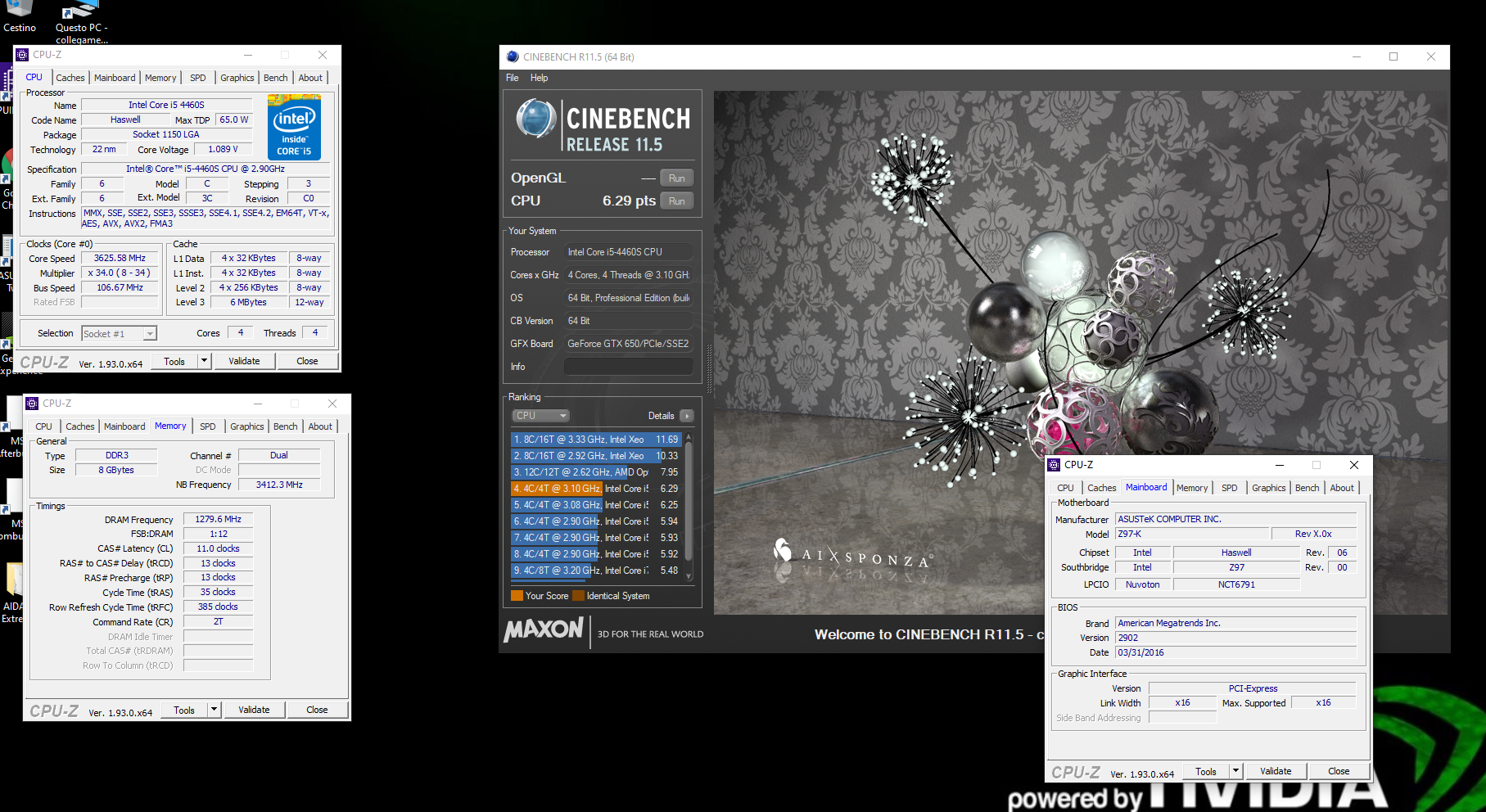Click the 6.29 pts CPU score
The height and width of the screenshot is (812, 1486).
(x=629, y=201)
